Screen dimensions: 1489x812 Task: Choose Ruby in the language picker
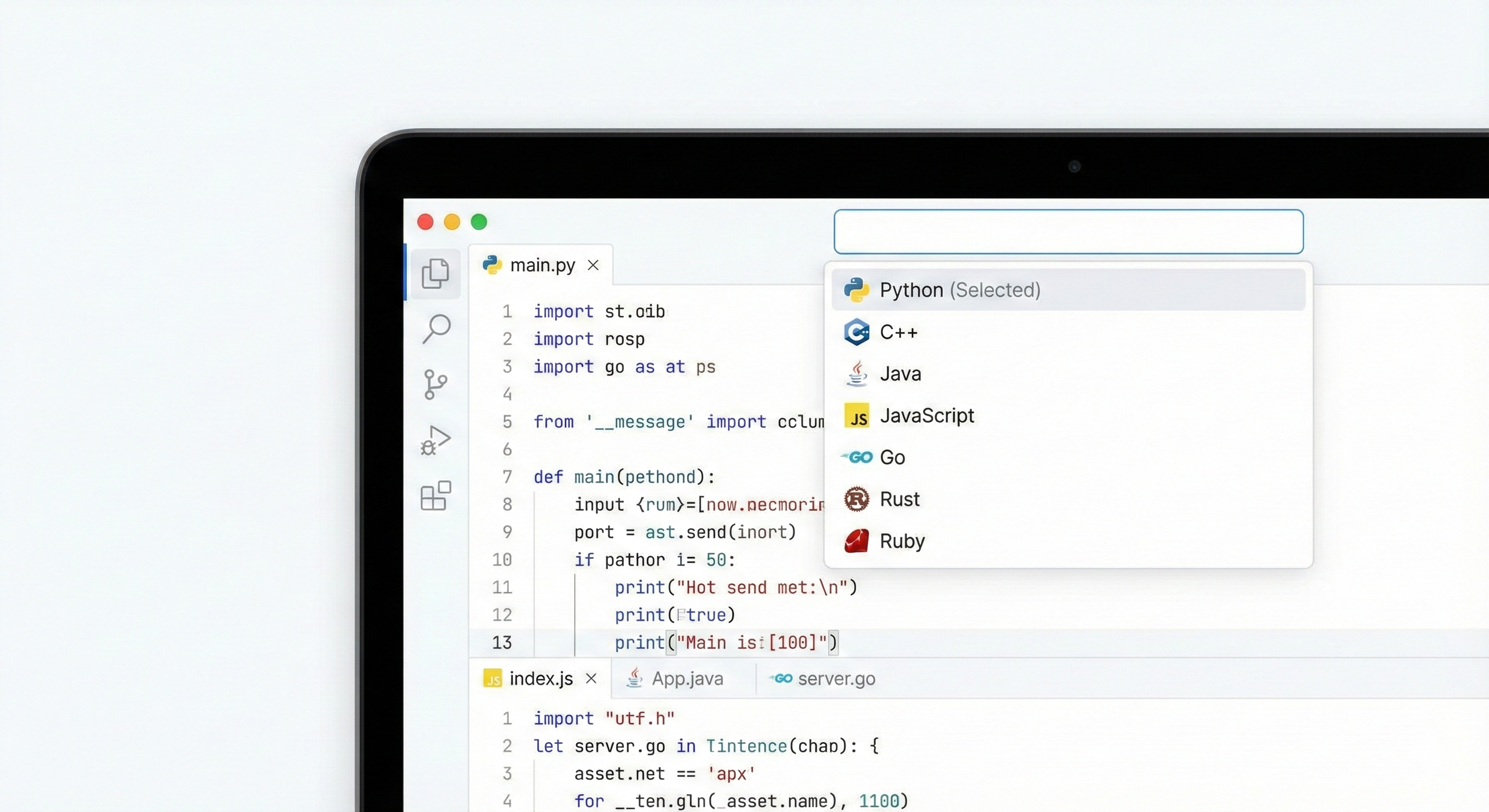[902, 541]
